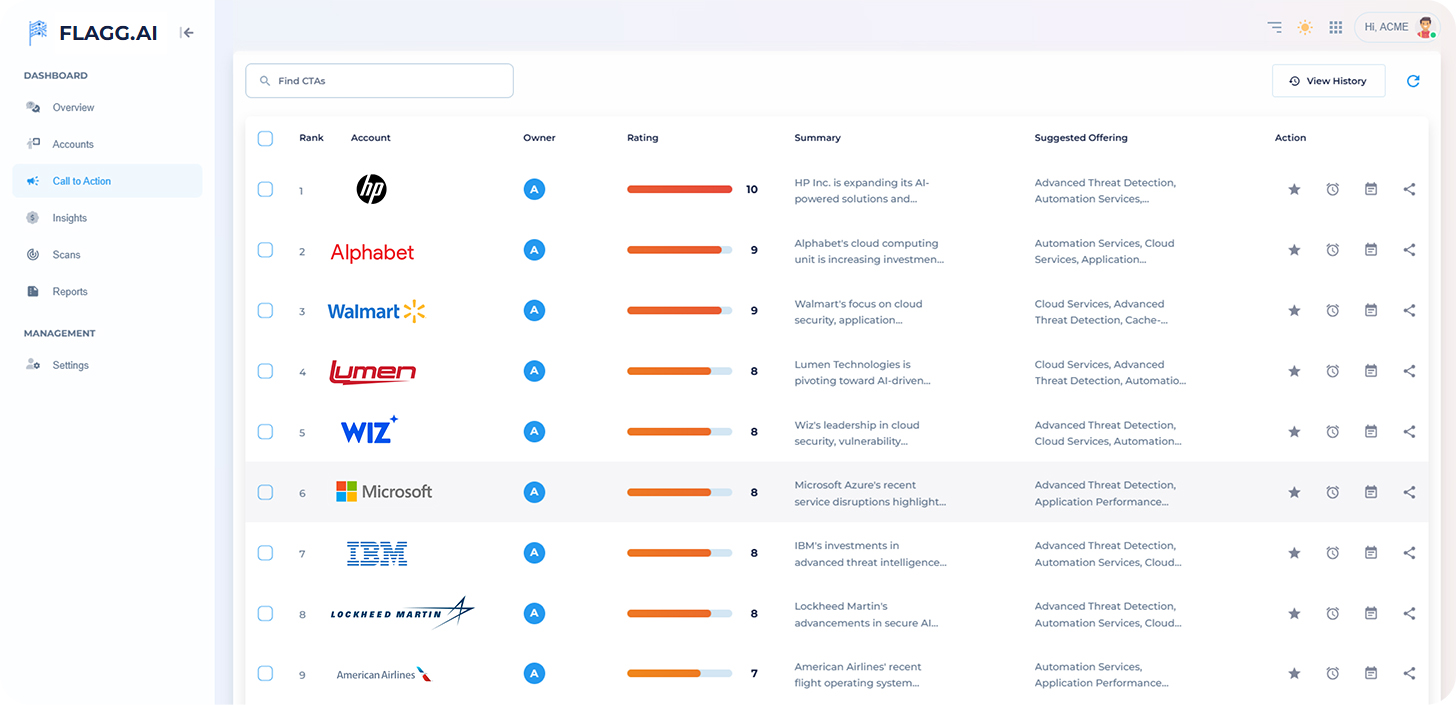This screenshot has height=705, width=1456.
Task: Open calendar for Microsoft row
Action: (1371, 492)
